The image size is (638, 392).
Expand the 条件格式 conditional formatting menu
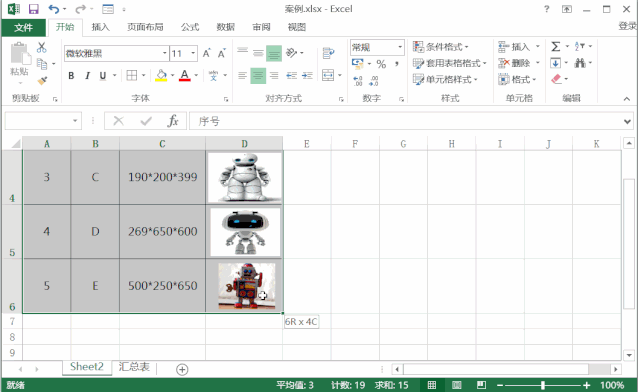pyautogui.click(x=441, y=47)
